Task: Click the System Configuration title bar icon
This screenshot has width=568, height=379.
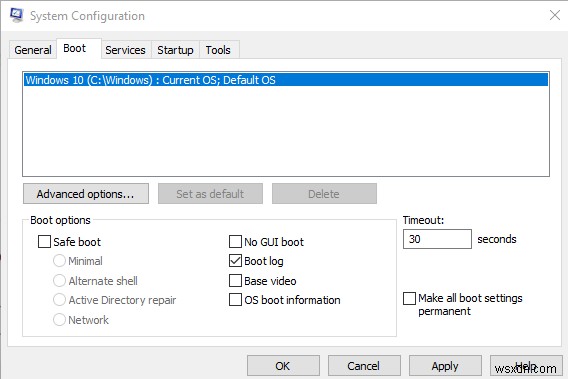Action: tap(16, 15)
